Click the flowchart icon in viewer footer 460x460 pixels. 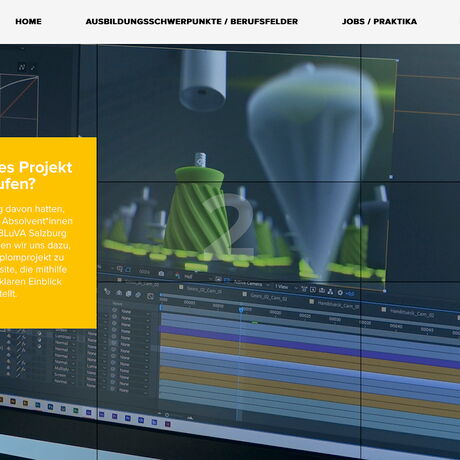click(330, 292)
